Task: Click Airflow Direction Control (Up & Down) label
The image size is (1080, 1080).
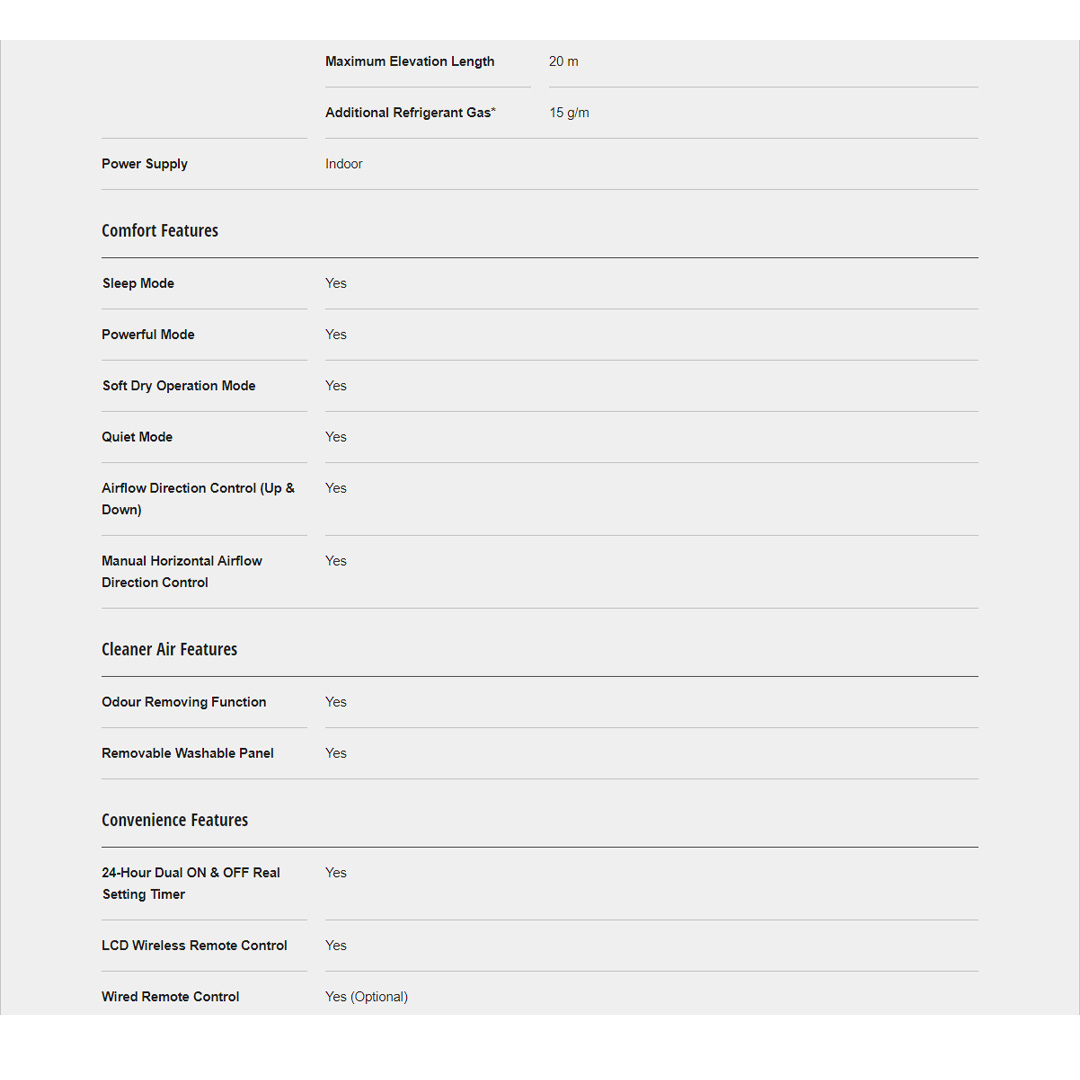Action: tap(198, 498)
